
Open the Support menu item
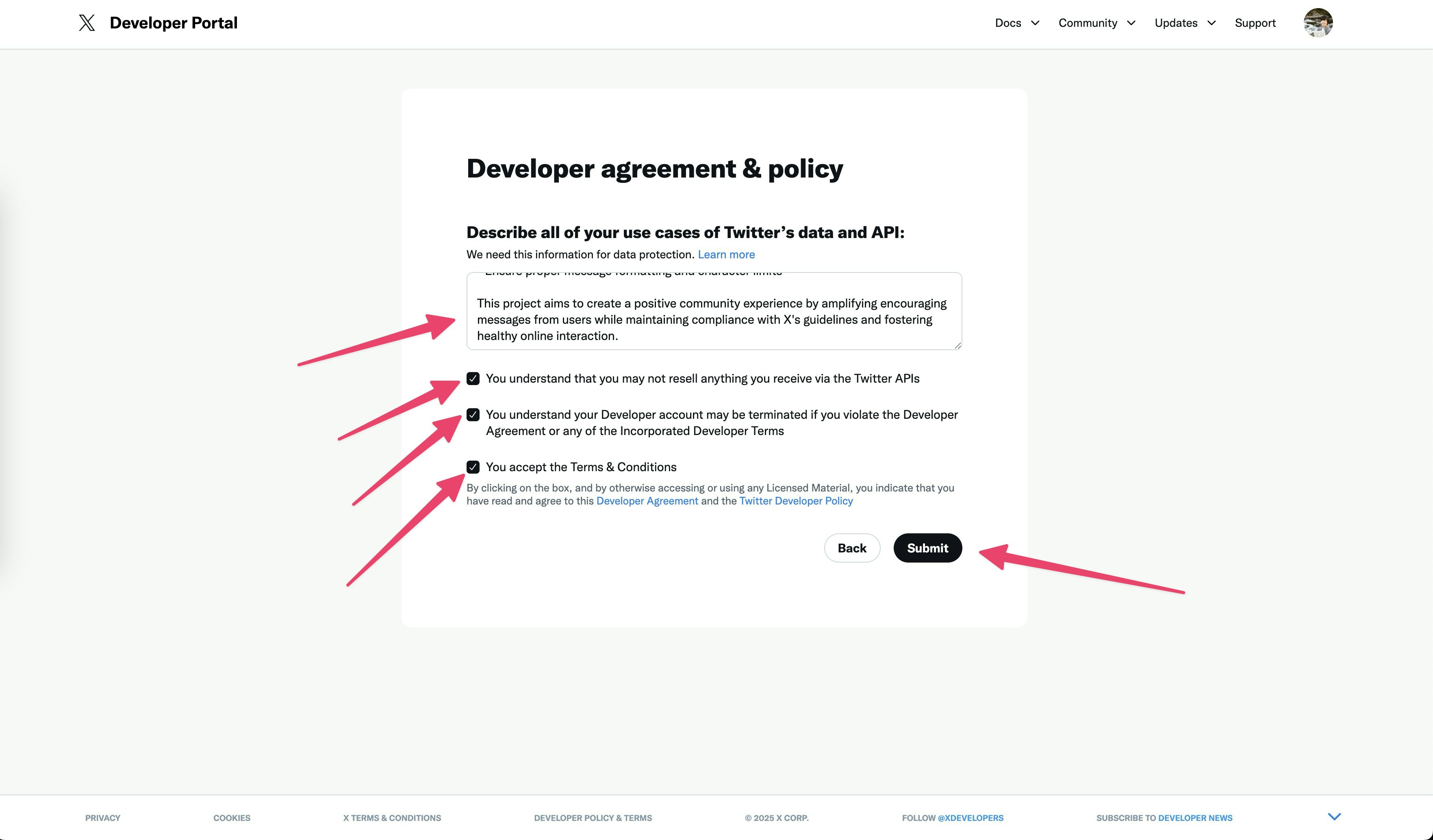1255,23
